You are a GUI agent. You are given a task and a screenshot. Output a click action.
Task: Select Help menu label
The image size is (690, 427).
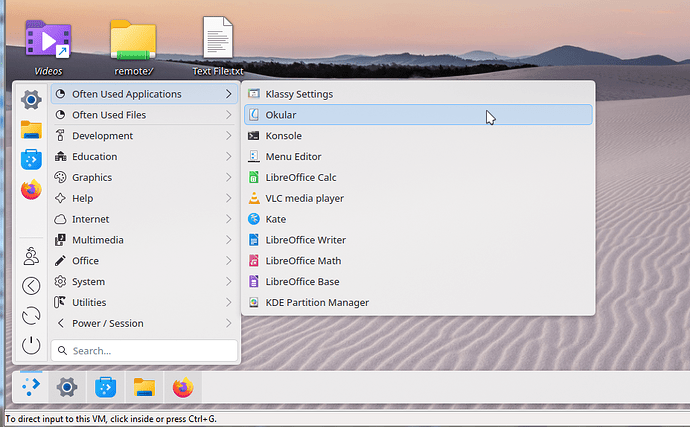(x=83, y=198)
